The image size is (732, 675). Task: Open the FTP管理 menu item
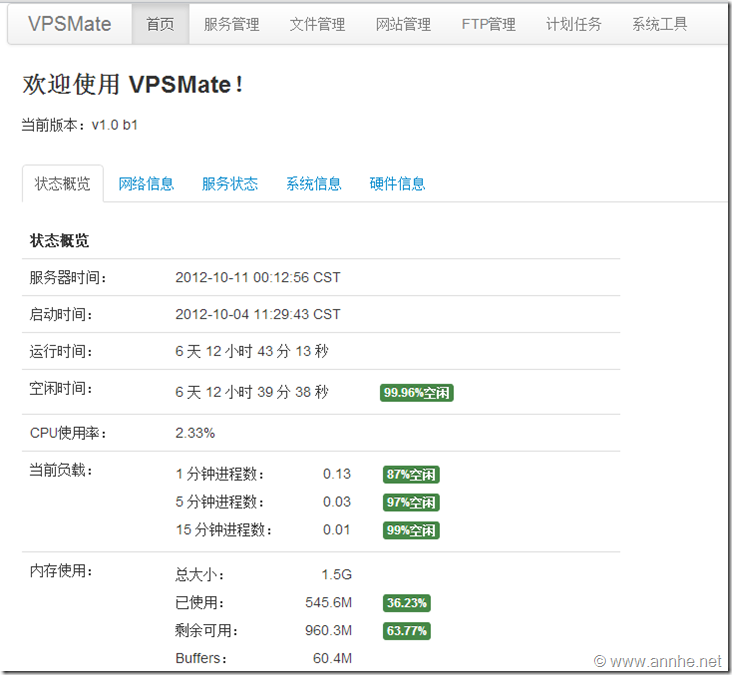pos(489,24)
